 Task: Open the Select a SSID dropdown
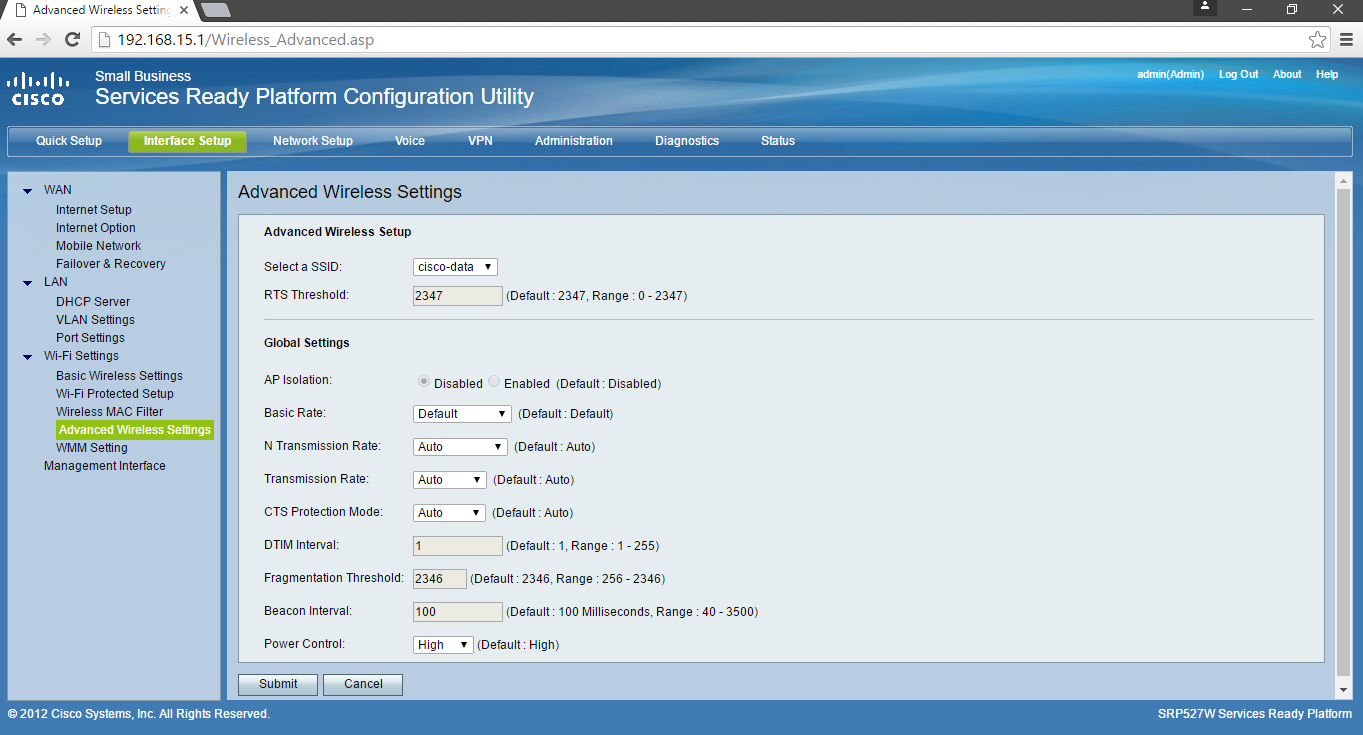[455, 267]
